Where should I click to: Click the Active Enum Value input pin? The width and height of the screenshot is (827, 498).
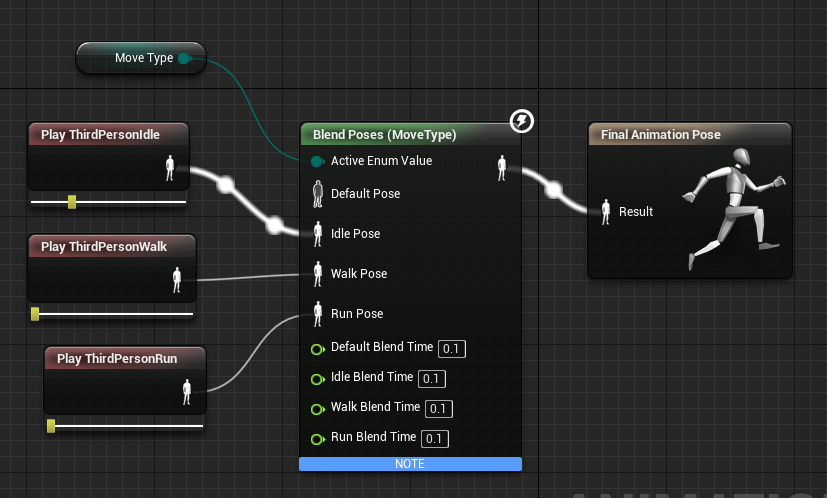point(317,161)
